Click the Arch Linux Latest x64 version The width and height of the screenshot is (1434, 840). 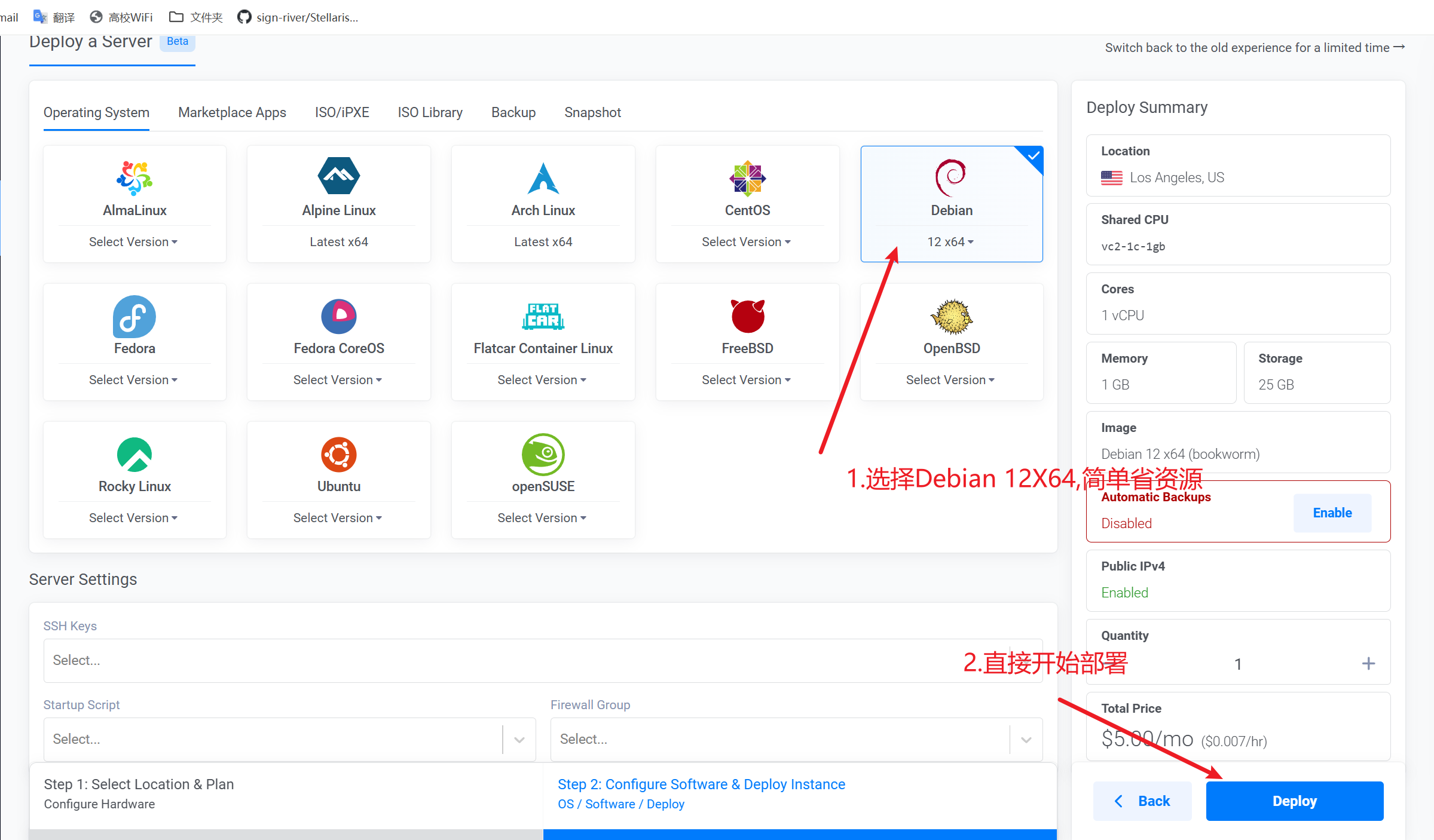pyautogui.click(x=543, y=242)
